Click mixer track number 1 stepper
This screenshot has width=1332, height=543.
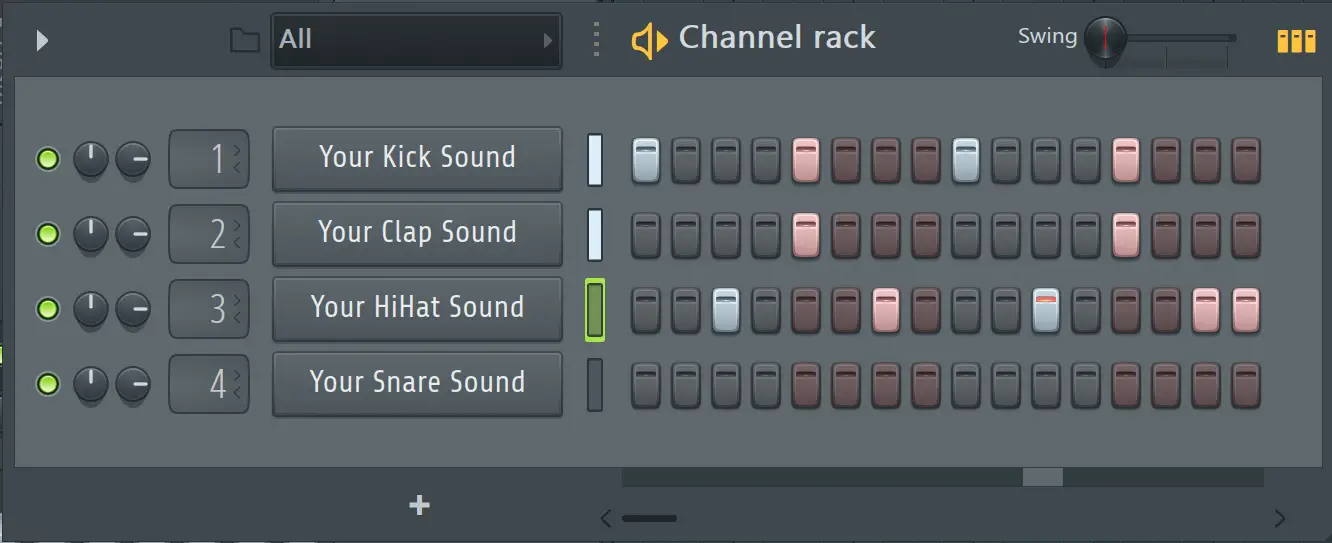point(209,159)
